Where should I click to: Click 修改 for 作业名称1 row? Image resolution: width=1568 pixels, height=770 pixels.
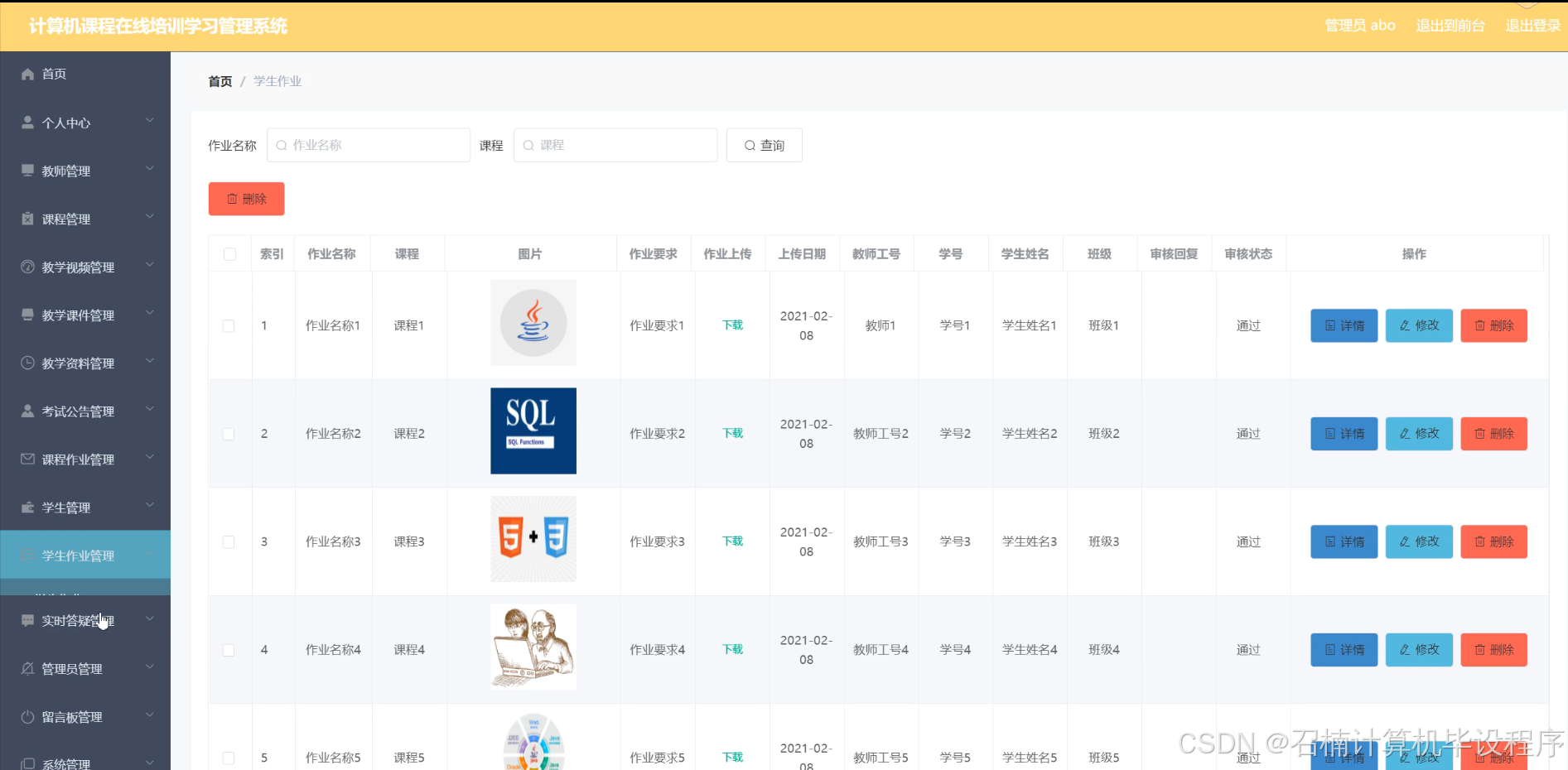[1419, 325]
